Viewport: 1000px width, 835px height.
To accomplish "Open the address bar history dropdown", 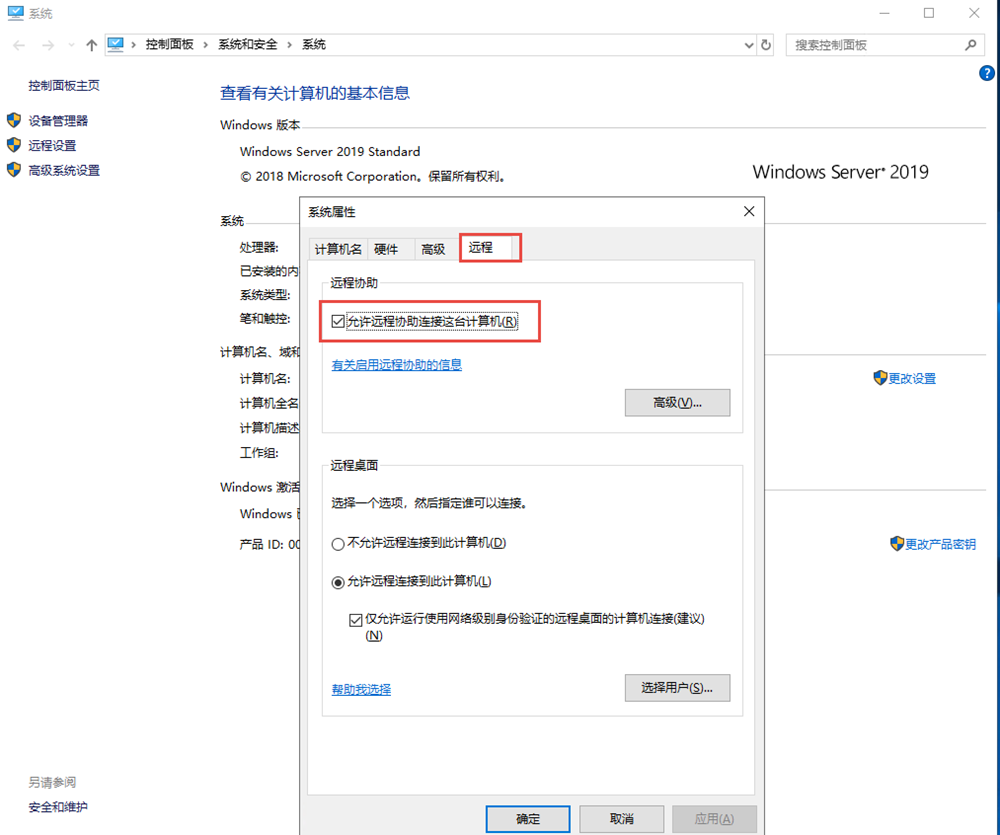I will (x=749, y=45).
